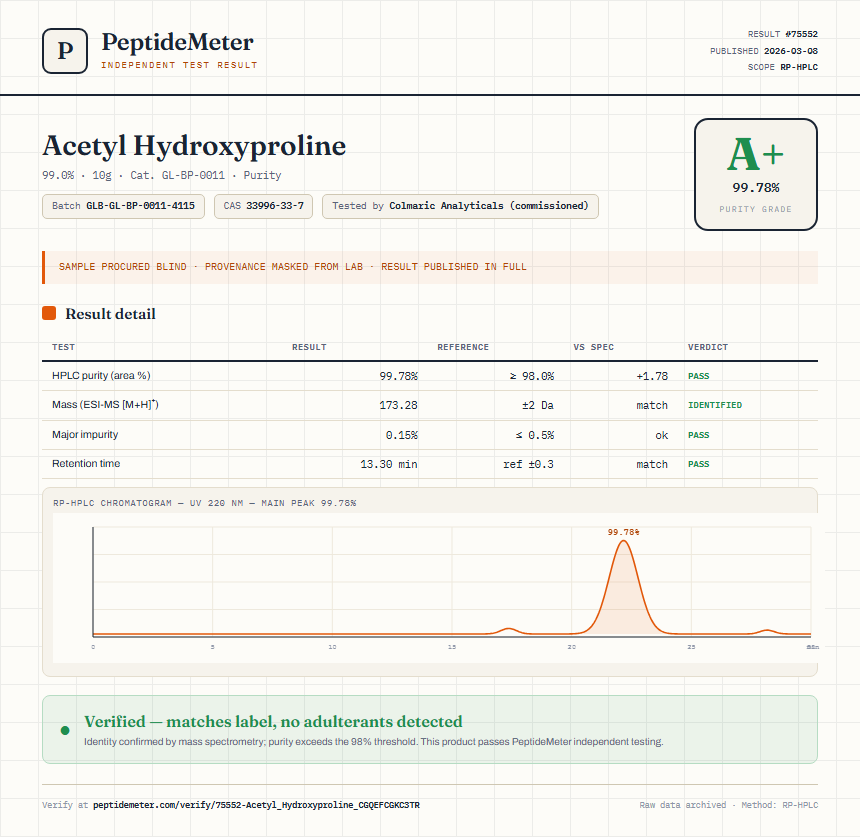Click the VERDICT column header

click(708, 347)
